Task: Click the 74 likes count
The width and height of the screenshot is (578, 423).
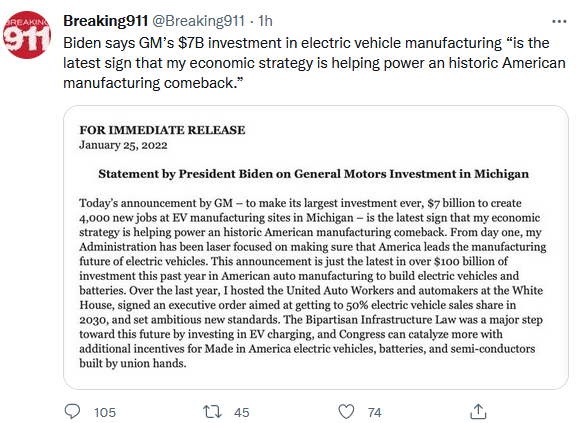Action: point(374,412)
